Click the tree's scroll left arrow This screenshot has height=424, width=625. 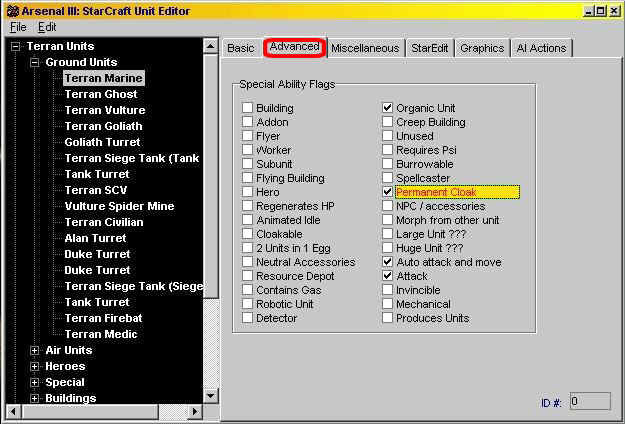coord(13,411)
